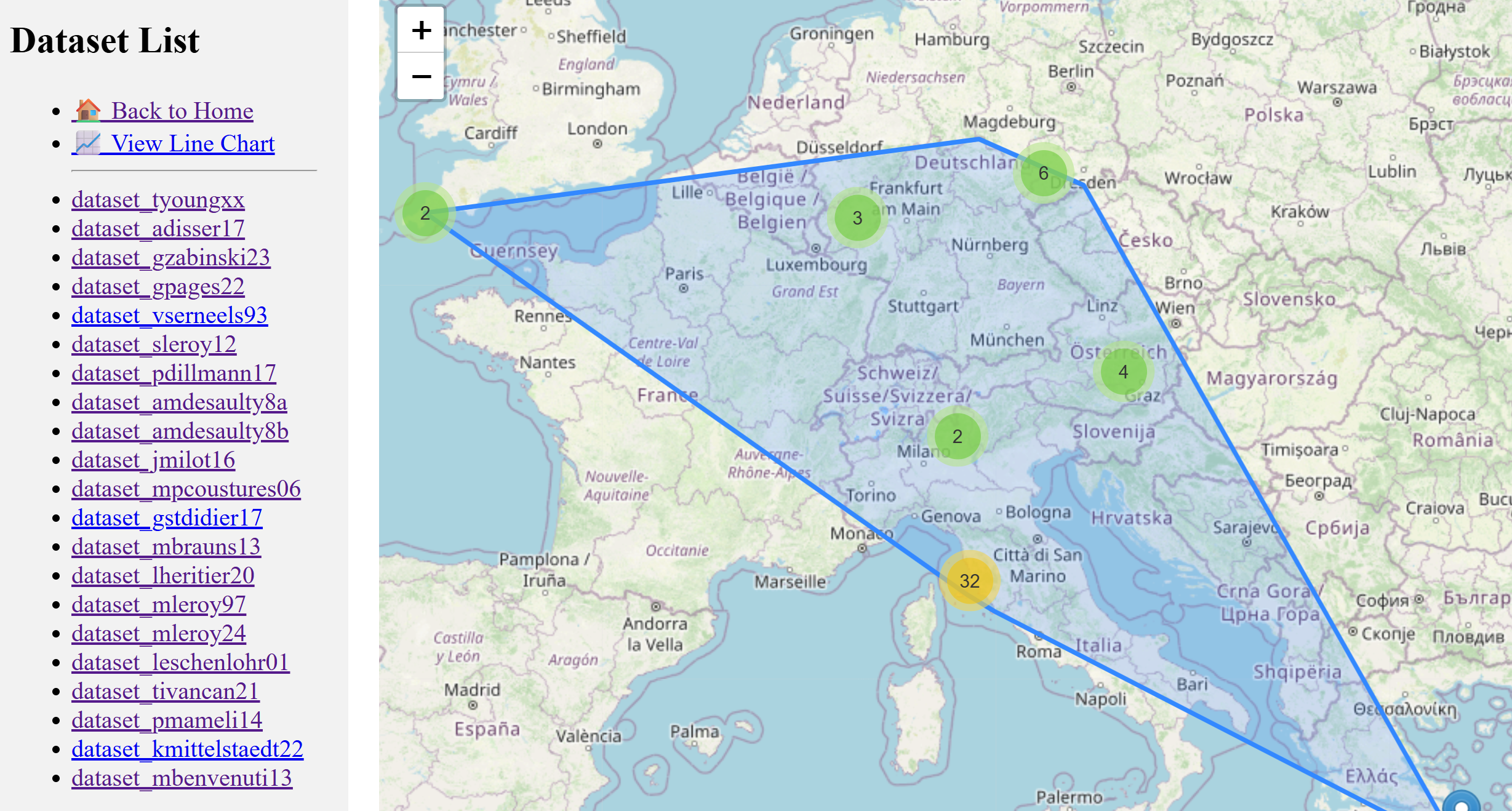Open dataset_amdesaulty8b link
Image resolution: width=1512 pixels, height=811 pixels.
click(180, 431)
